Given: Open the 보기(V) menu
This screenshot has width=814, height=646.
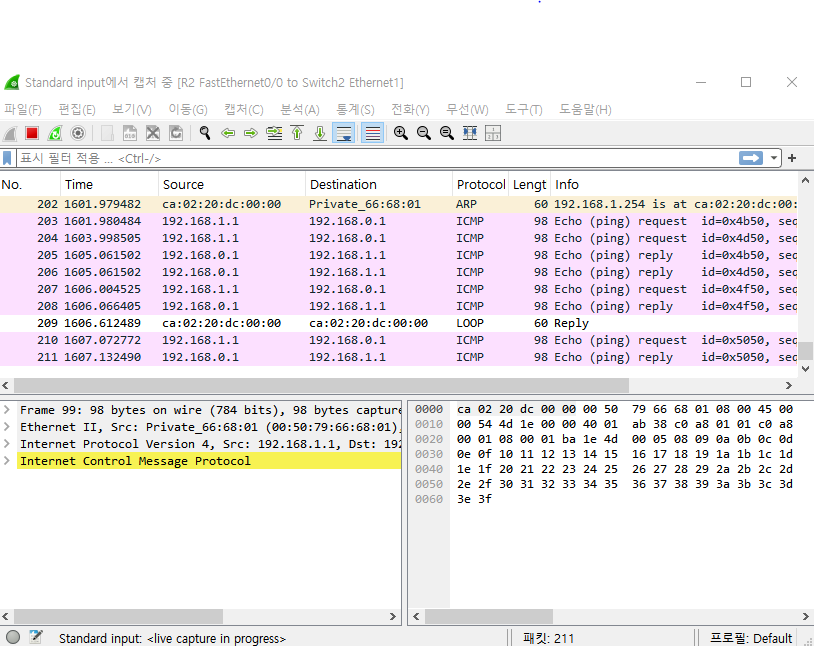Looking at the screenshot, I should pos(132,110).
